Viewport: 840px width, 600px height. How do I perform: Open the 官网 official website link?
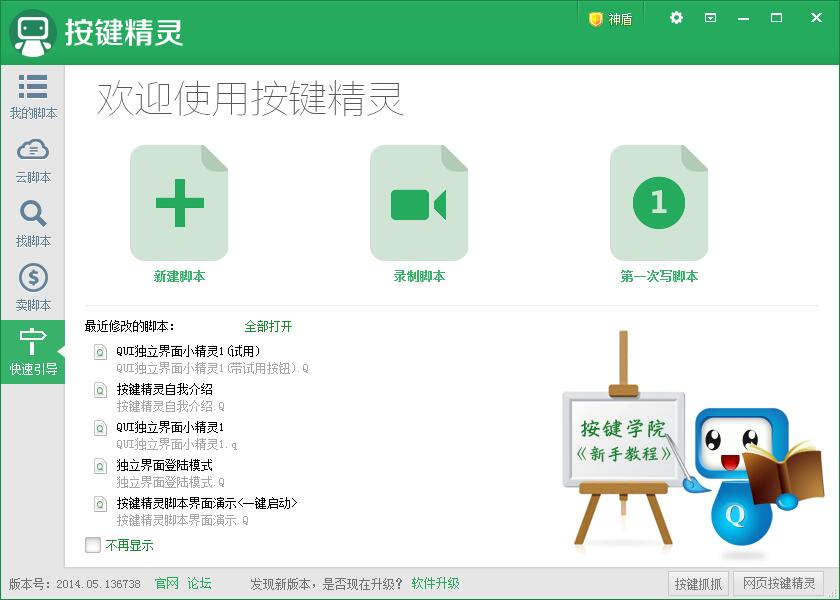pos(166,584)
